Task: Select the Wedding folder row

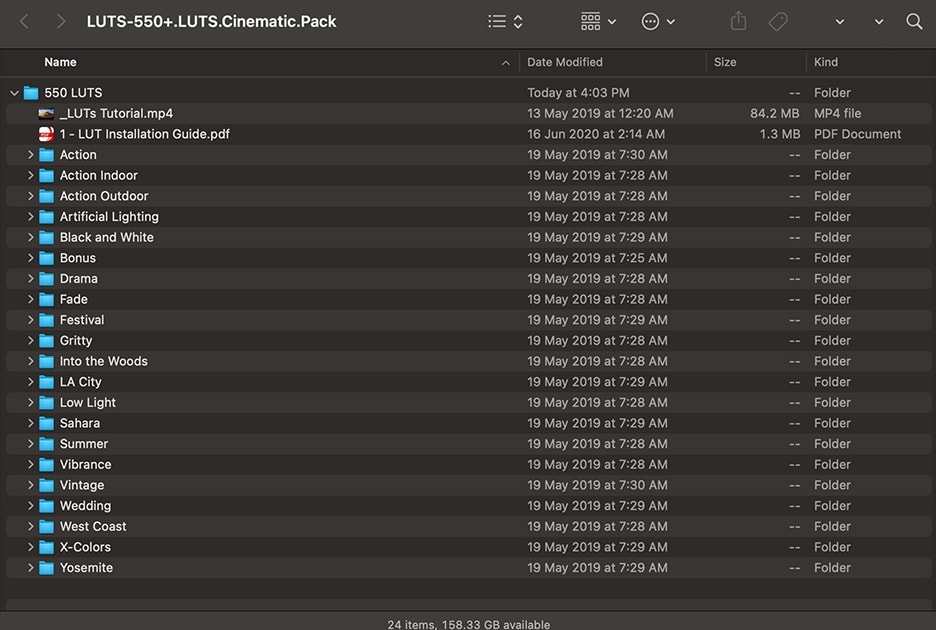Action: click(x=469, y=506)
